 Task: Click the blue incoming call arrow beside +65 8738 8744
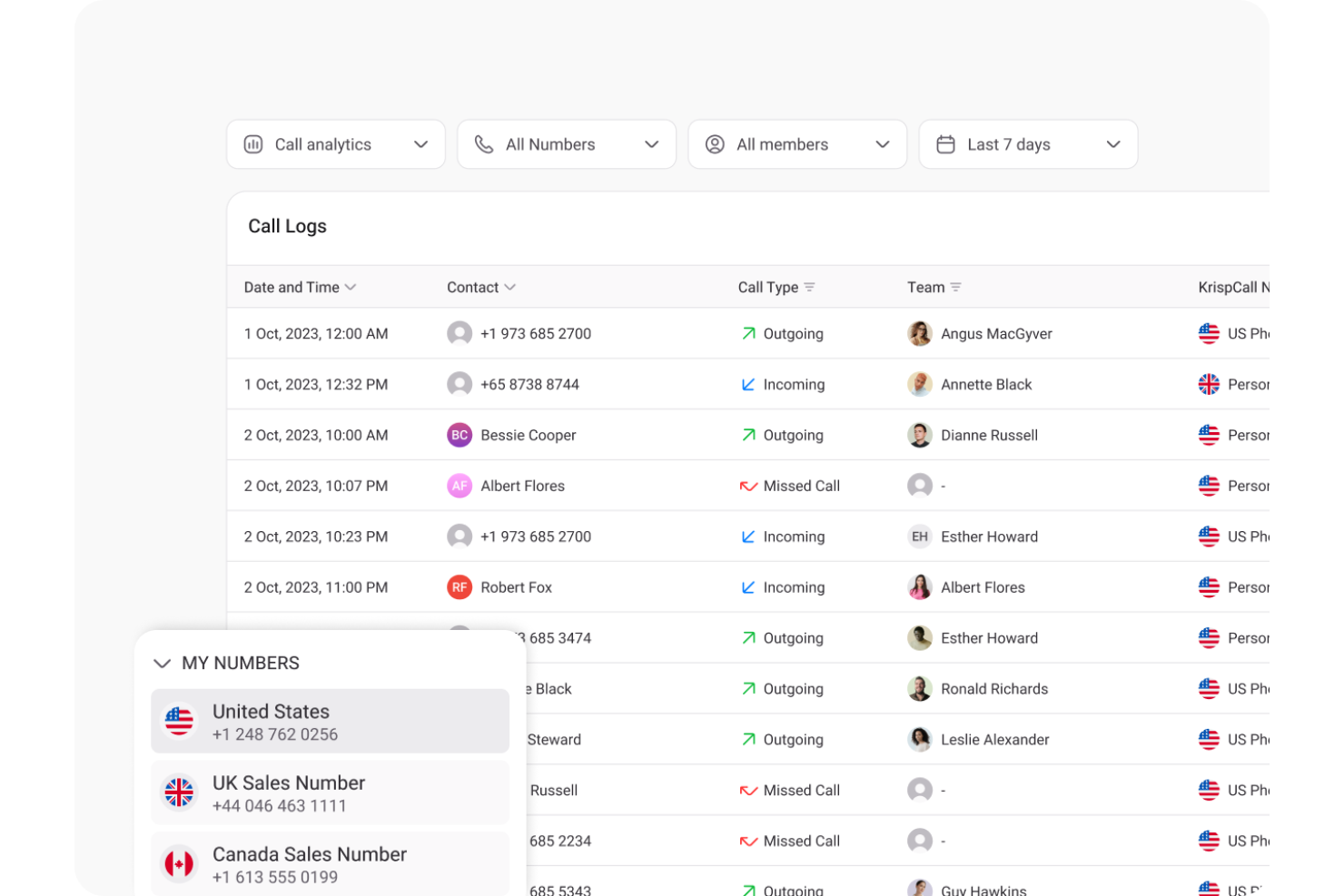(x=747, y=384)
